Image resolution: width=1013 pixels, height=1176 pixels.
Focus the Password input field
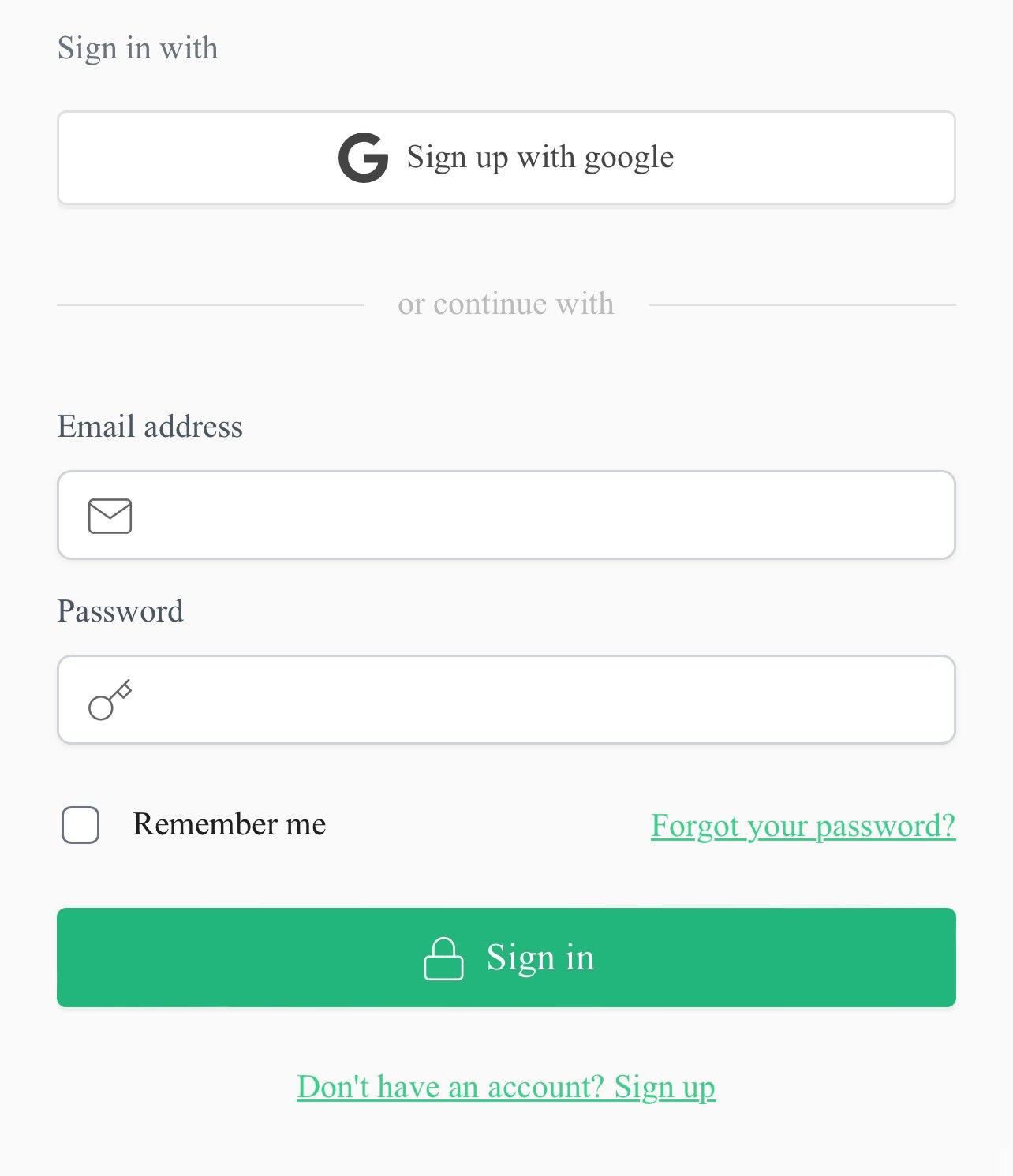click(536, 700)
